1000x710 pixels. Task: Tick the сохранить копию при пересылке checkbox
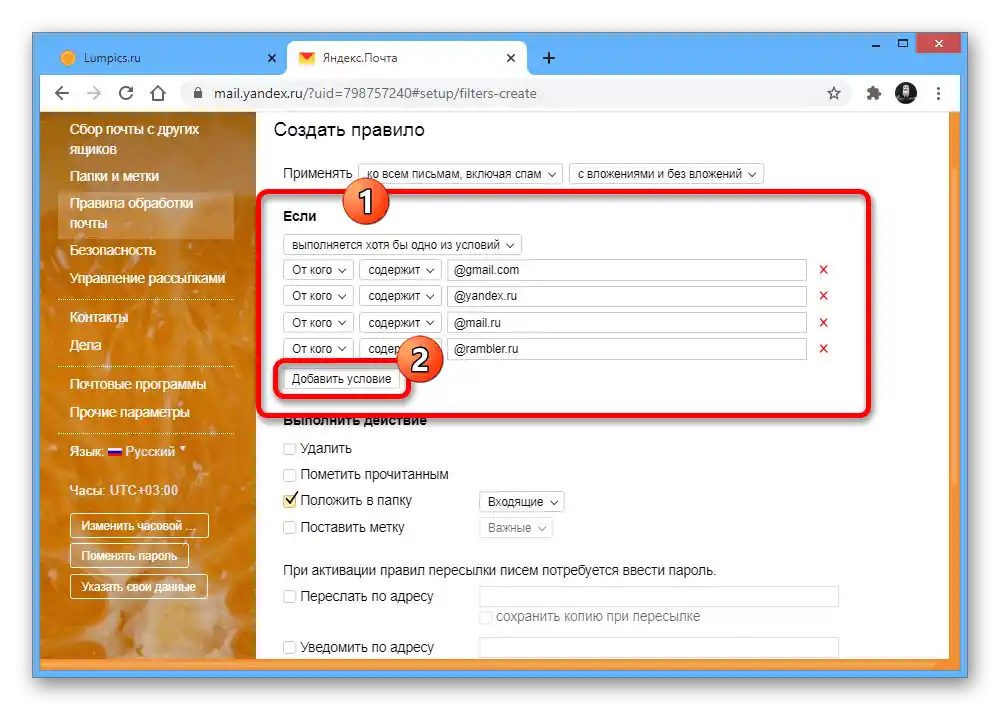(485, 617)
